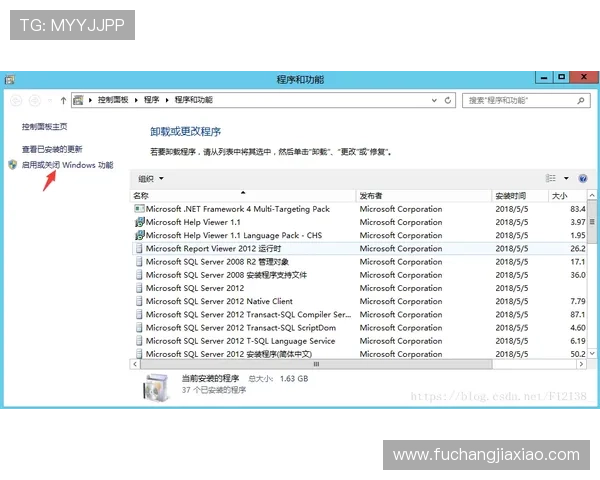Click icon of Report Viewer 2012 运行时

[139, 248]
